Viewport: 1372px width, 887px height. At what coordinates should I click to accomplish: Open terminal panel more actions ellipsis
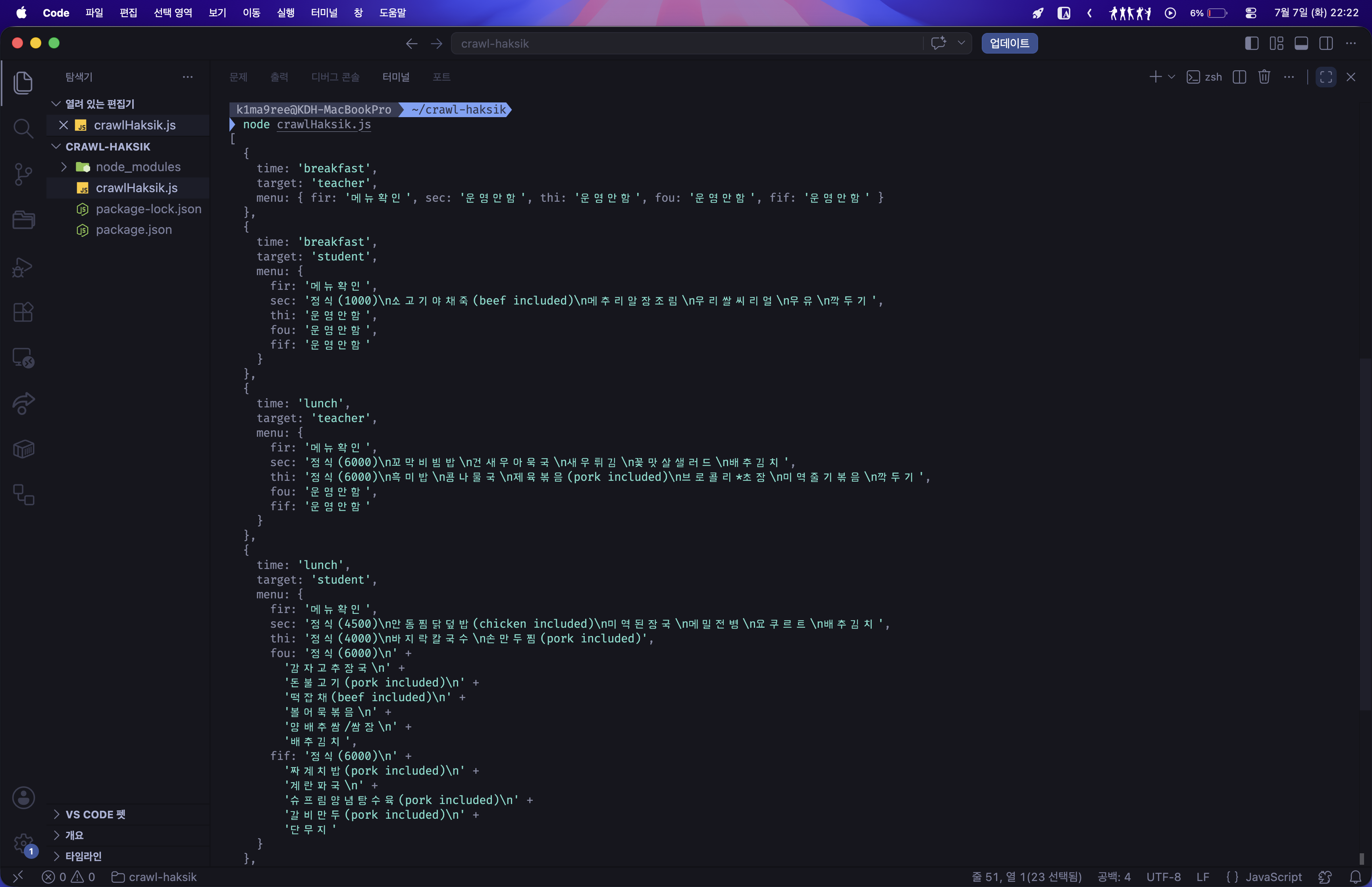tap(1289, 77)
